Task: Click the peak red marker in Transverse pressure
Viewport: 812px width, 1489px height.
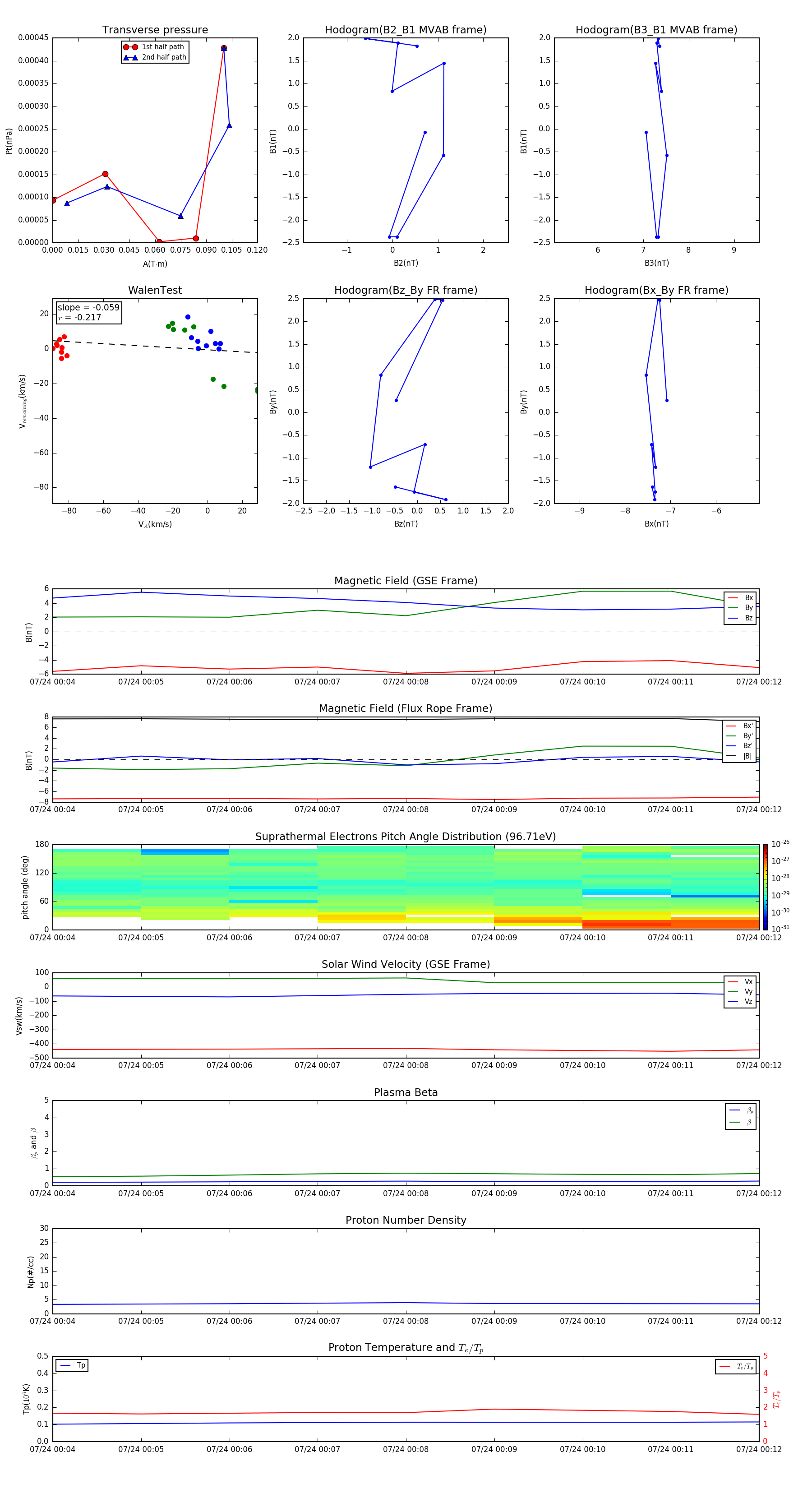Action: [224, 49]
